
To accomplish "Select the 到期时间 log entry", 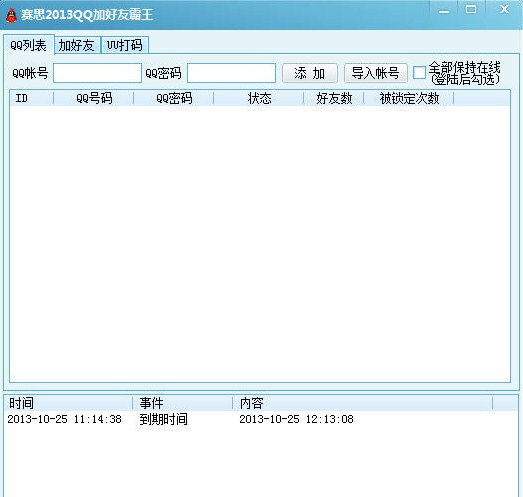I will [163, 419].
